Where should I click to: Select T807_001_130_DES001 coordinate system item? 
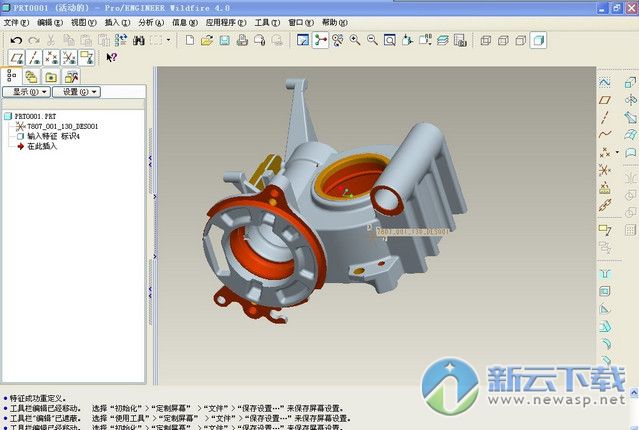(62, 126)
